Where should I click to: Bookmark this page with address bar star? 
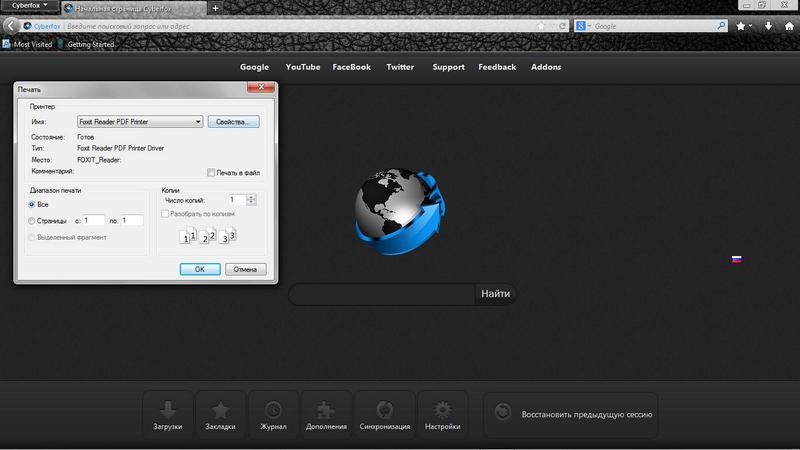[541, 26]
